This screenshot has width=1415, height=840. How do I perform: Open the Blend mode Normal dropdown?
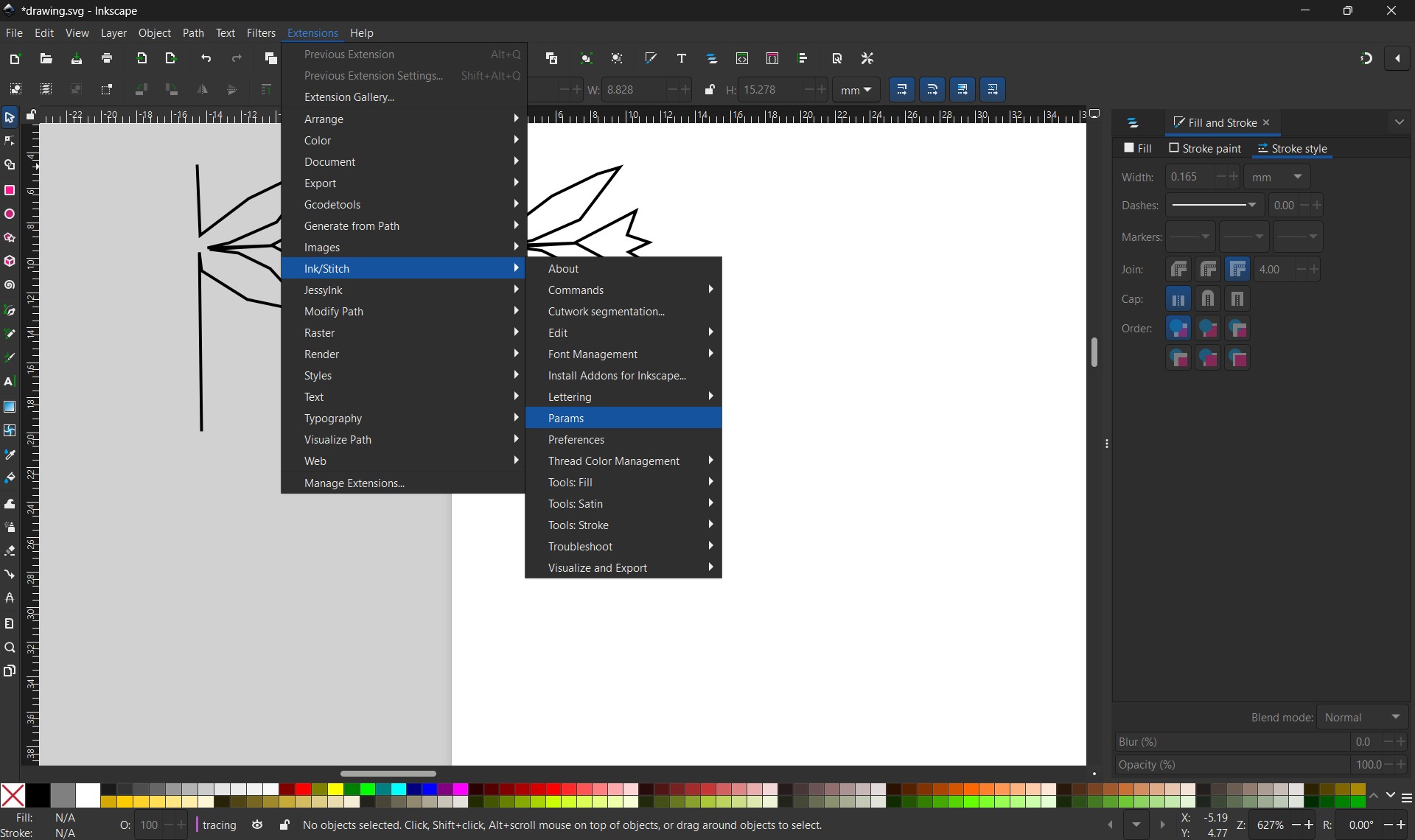(x=1363, y=717)
